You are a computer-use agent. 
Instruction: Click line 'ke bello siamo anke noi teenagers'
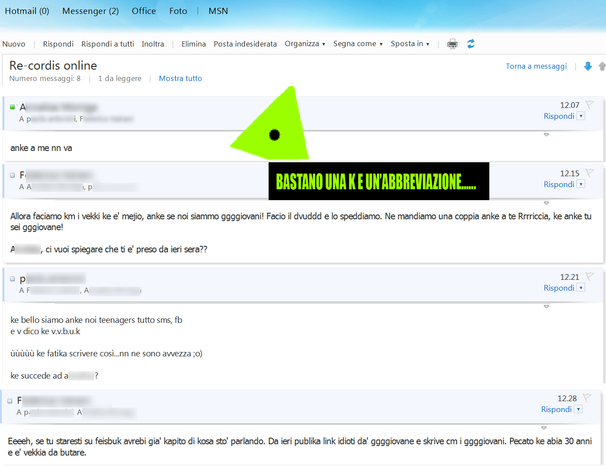(x=96, y=320)
